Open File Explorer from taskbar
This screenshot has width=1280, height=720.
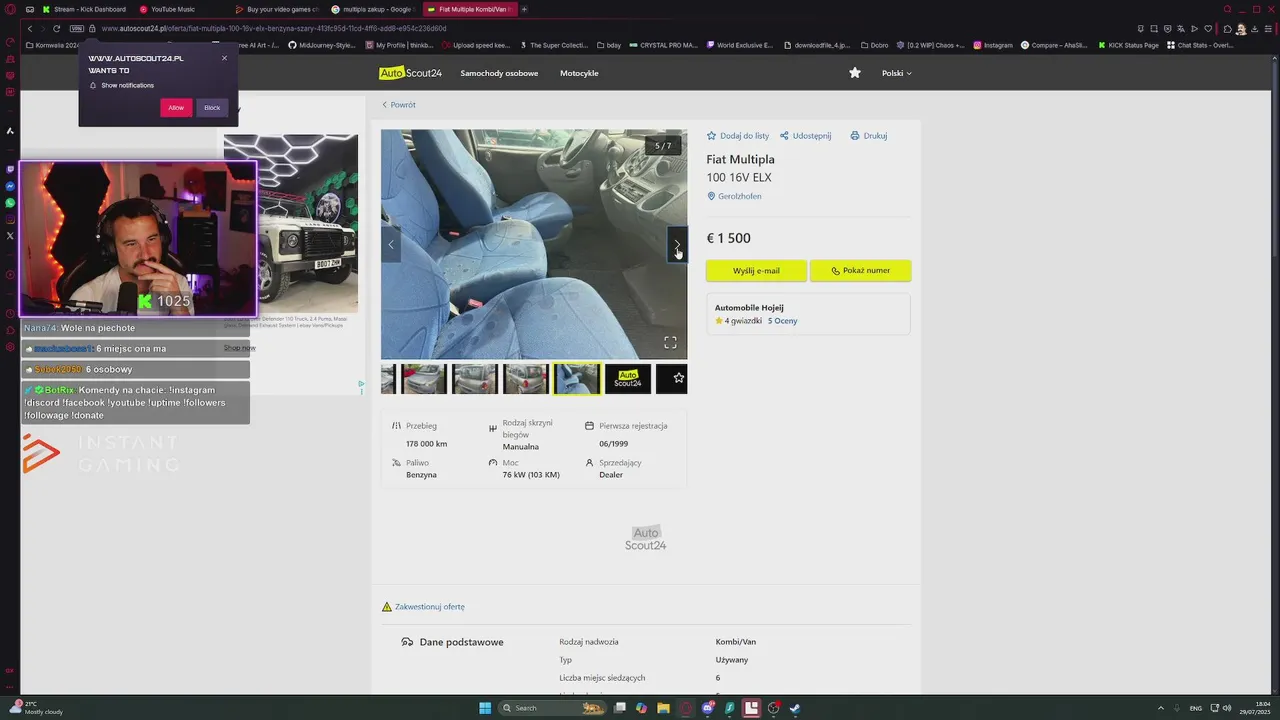tap(663, 708)
